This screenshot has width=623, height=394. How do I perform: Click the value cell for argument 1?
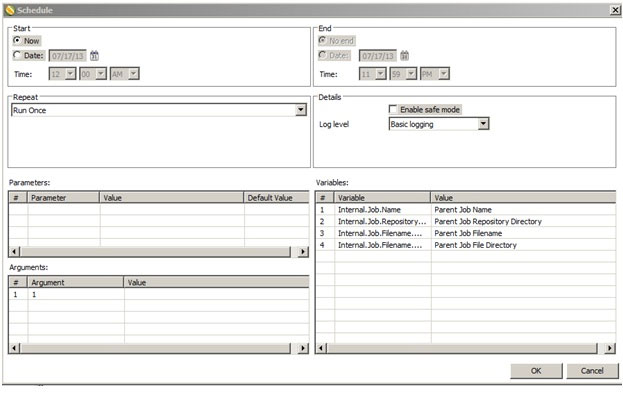(x=217, y=294)
